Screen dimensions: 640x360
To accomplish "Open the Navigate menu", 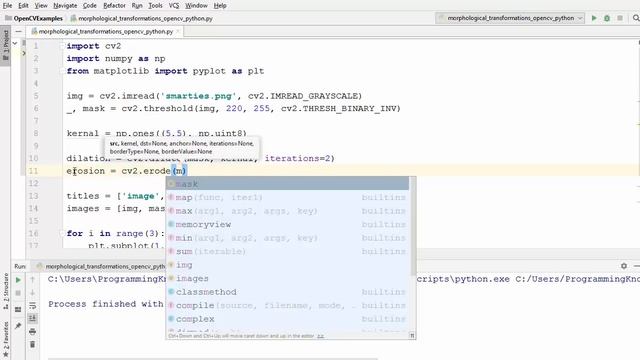I will tap(65, 6).
